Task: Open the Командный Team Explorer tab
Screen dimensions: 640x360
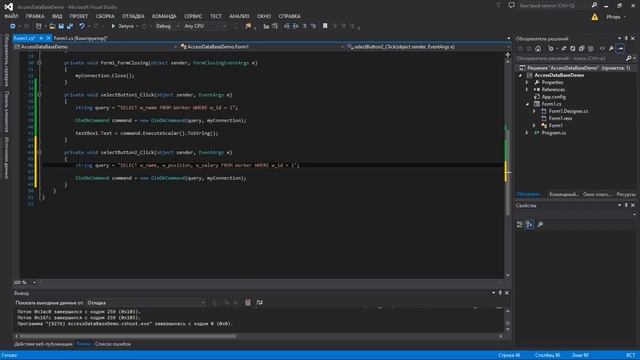Action: (564, 194)
